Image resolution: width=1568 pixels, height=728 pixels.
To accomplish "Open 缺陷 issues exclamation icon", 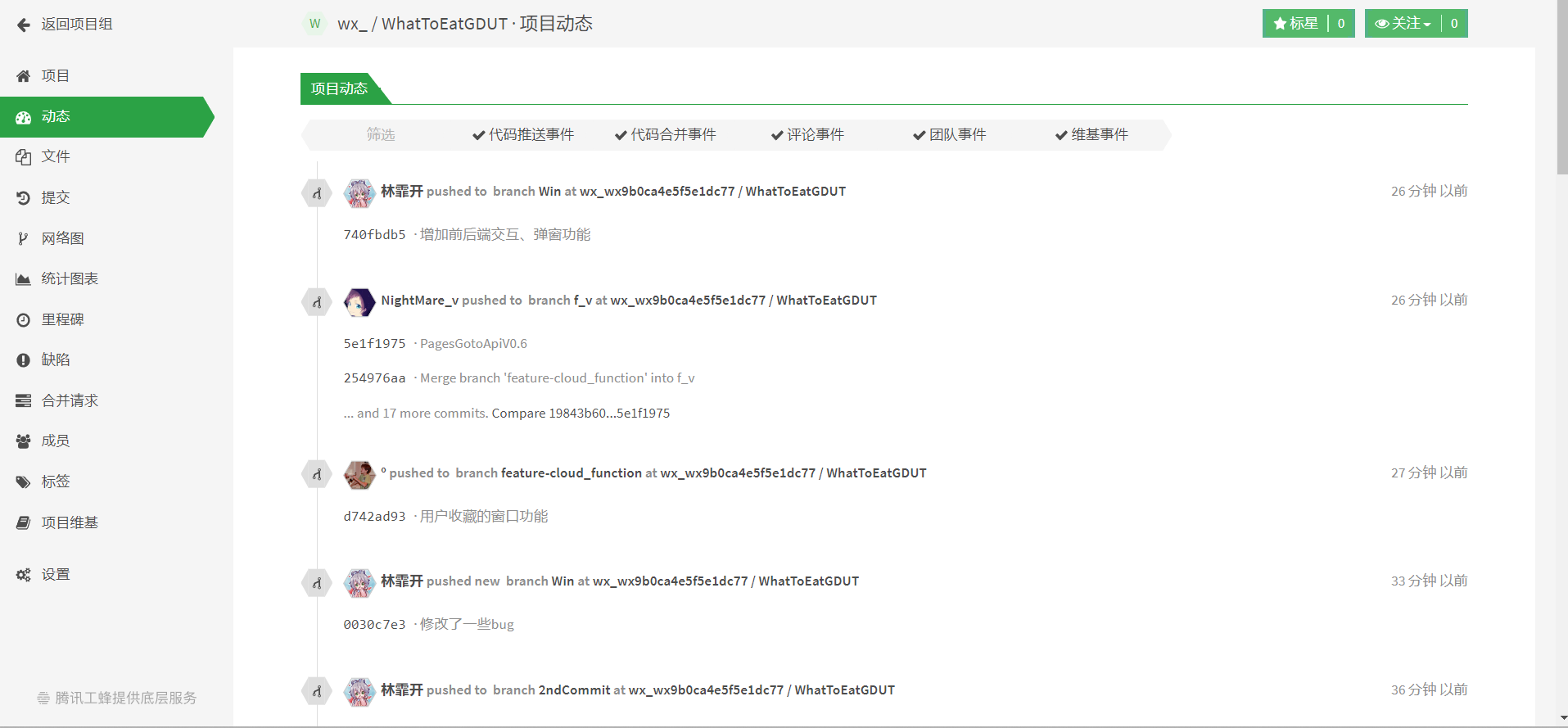I will [24, 360].
